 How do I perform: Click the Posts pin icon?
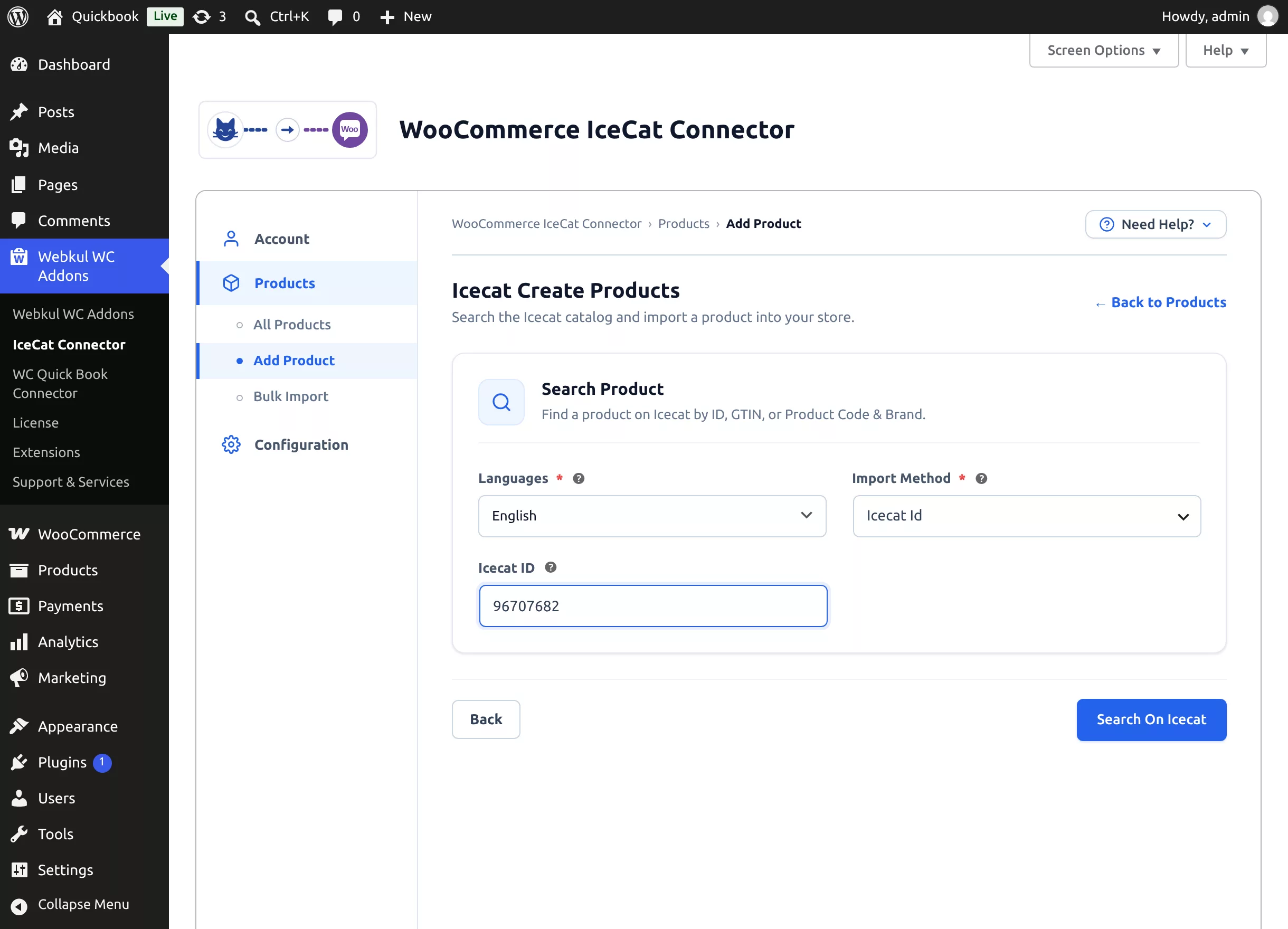tap(19, 112)
